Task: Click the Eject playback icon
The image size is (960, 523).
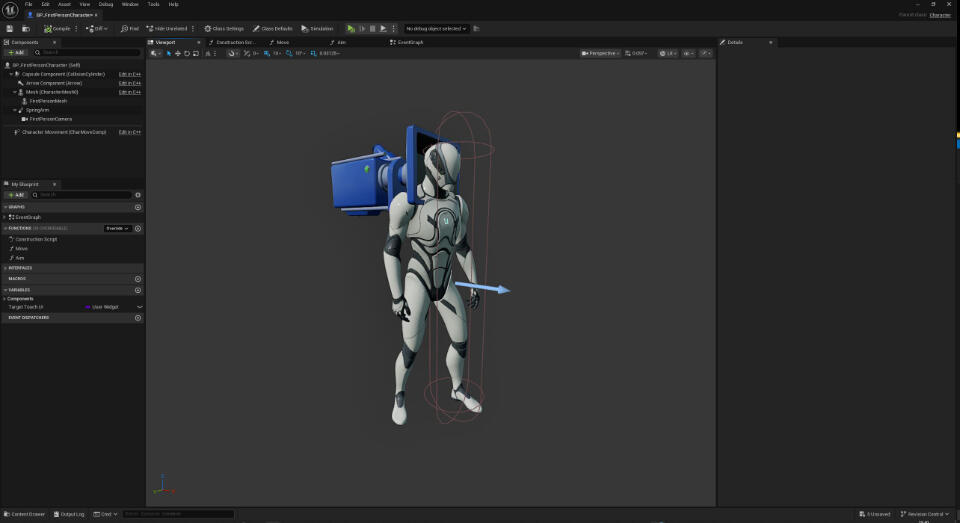Action: tap(383, 29)
